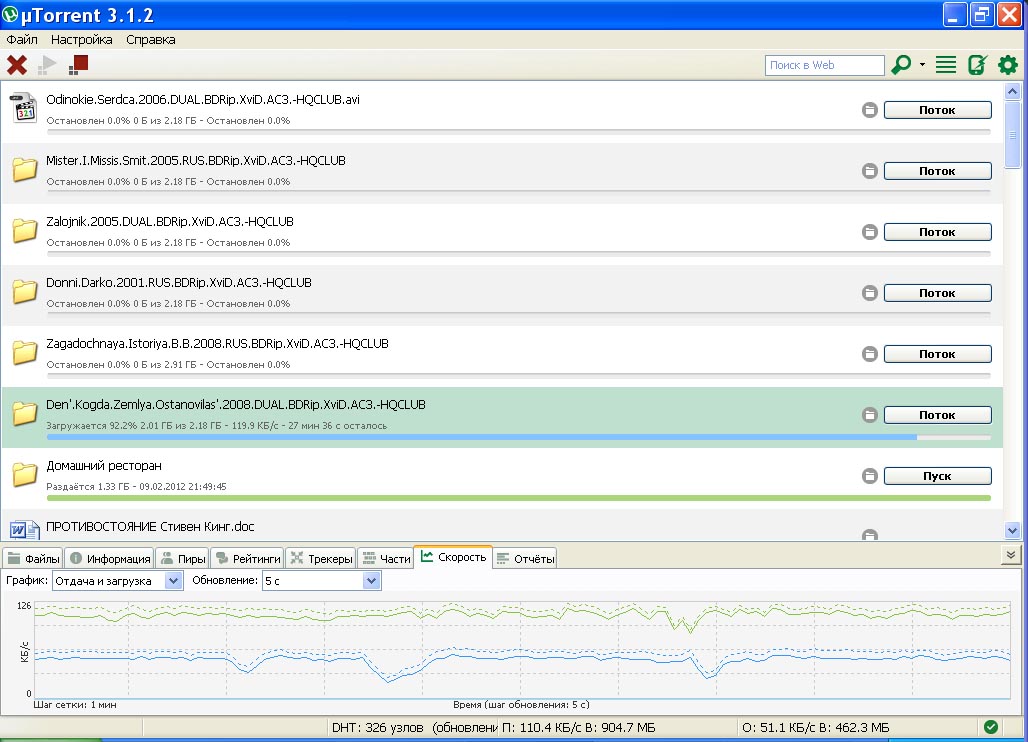
Task: Select torrent name Домашний ресторан
Action: click(104, 465)
